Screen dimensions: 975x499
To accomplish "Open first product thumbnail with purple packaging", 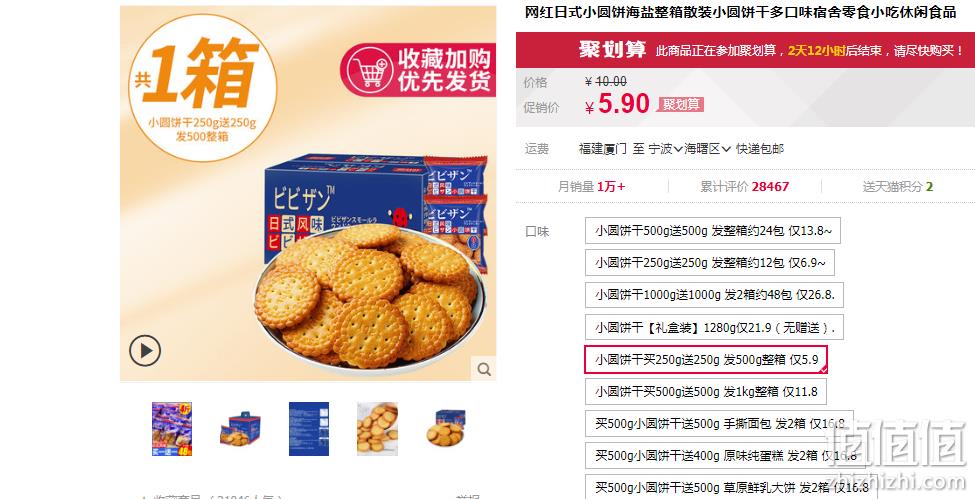I will coord(172,429).
